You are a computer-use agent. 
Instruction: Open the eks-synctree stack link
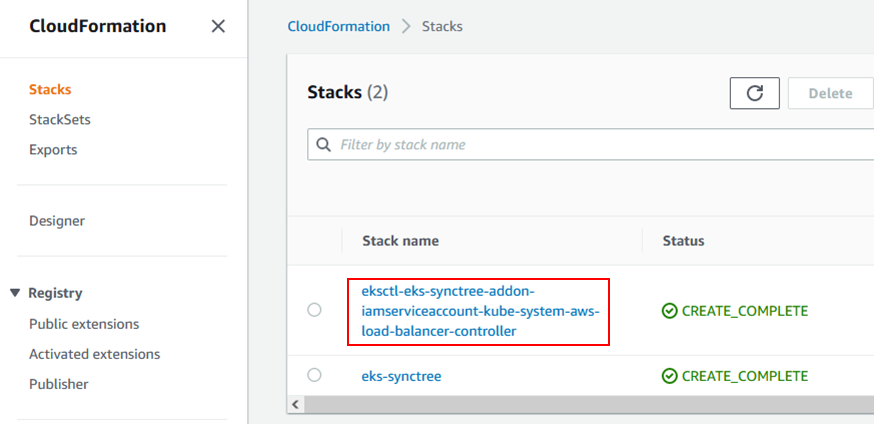pyautogui.click(x=401, y=376)
